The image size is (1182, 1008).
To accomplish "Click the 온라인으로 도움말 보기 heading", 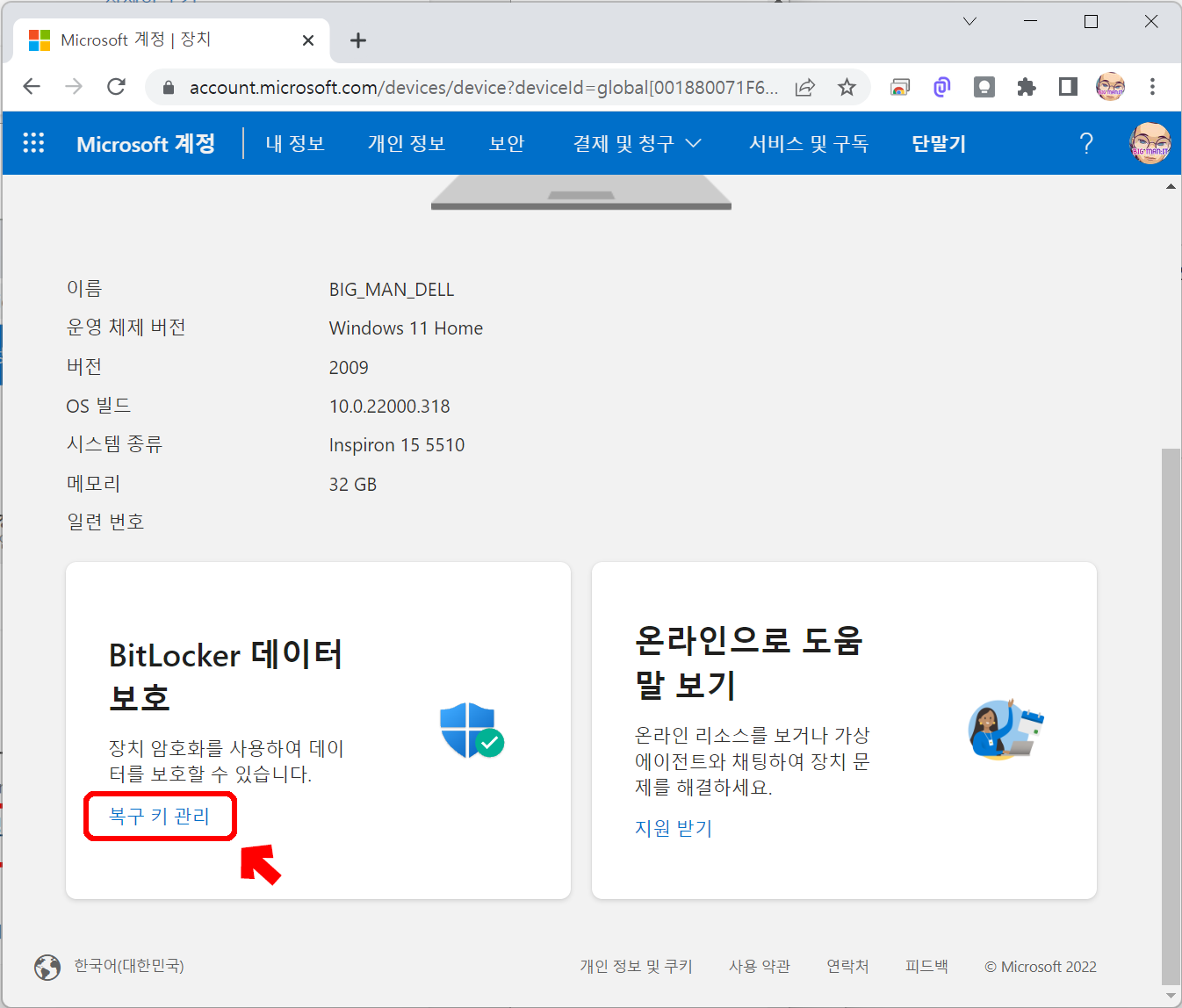I will (x=749, y=662).
